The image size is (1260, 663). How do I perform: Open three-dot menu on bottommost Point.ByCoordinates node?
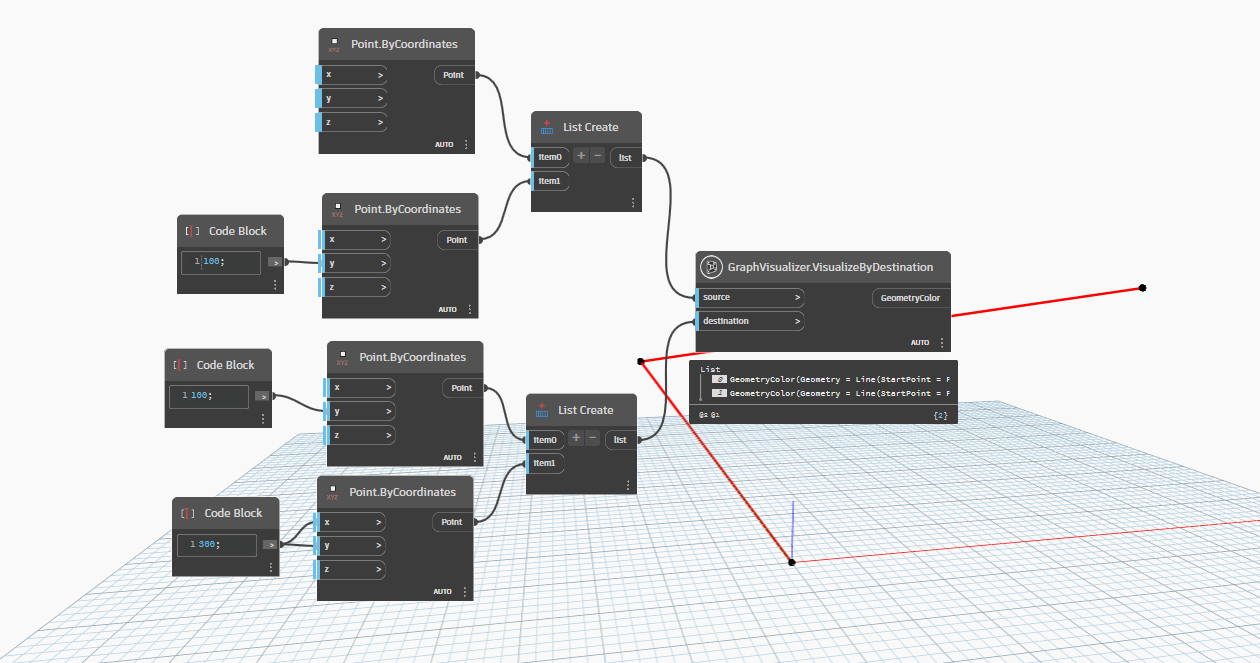(x=465, y=591)
